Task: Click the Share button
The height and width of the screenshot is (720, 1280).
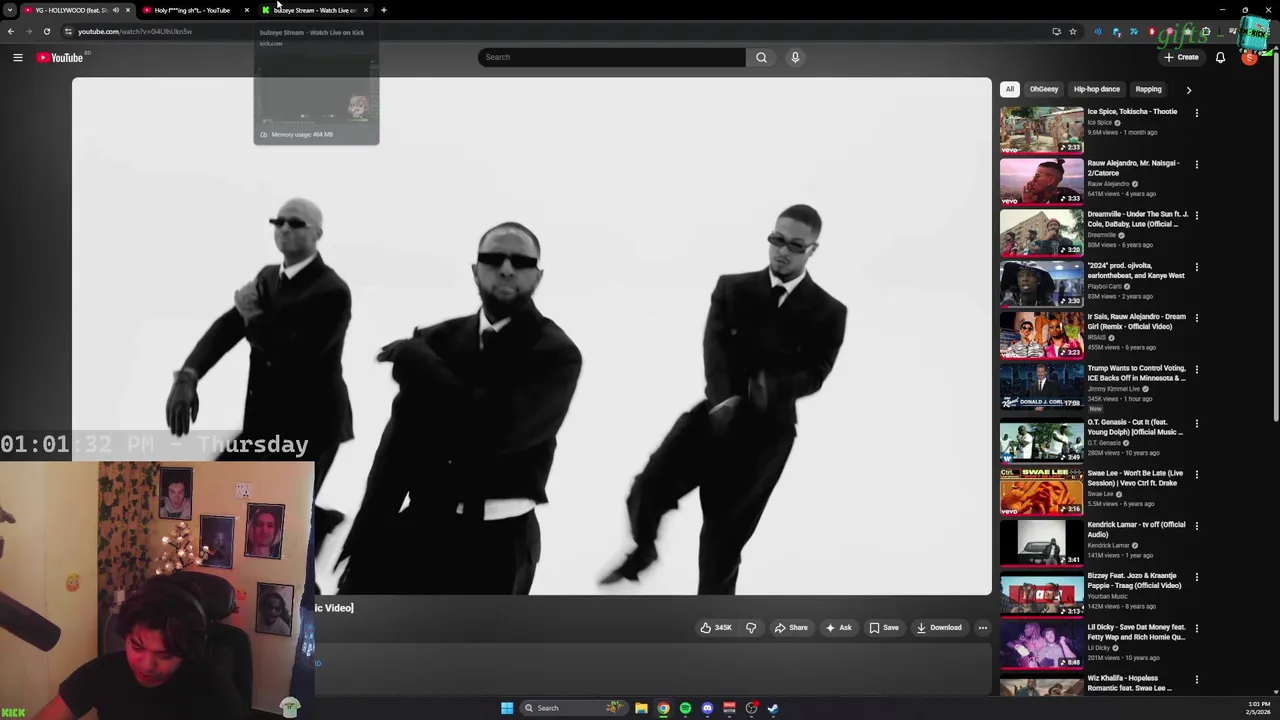Action: click(x=790, y=628)
